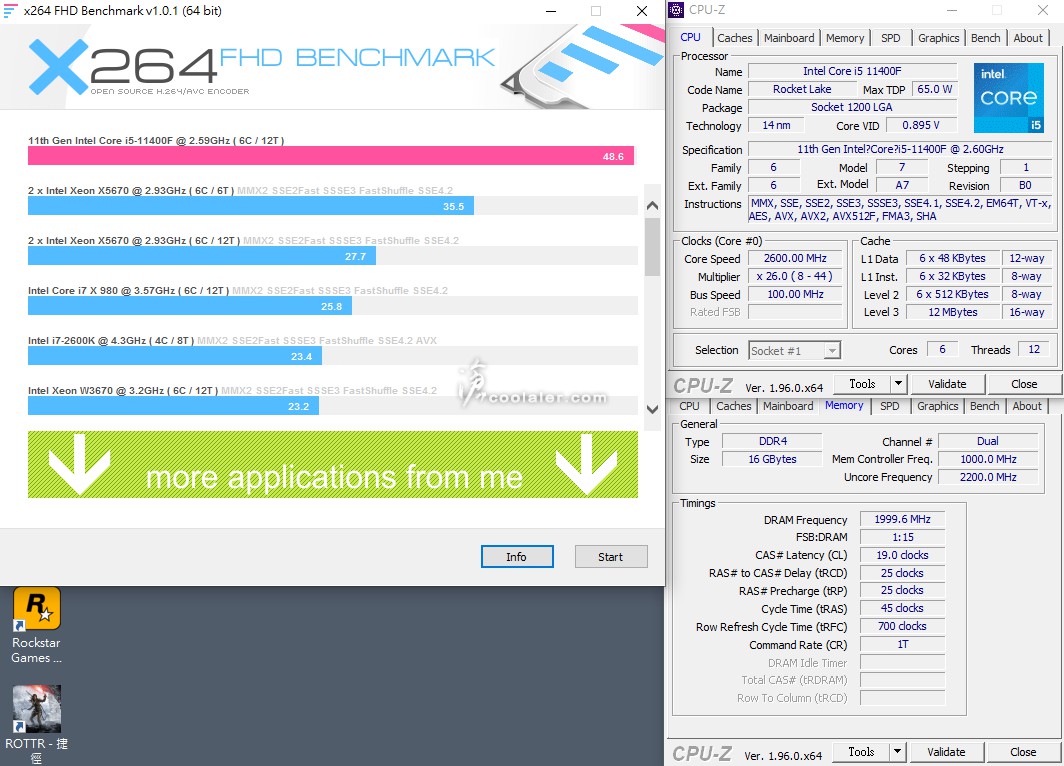Viewport: 1064px width, 766px height.
Task: Open Rockstar Games desktop shortcut
Action: (37, 626)
